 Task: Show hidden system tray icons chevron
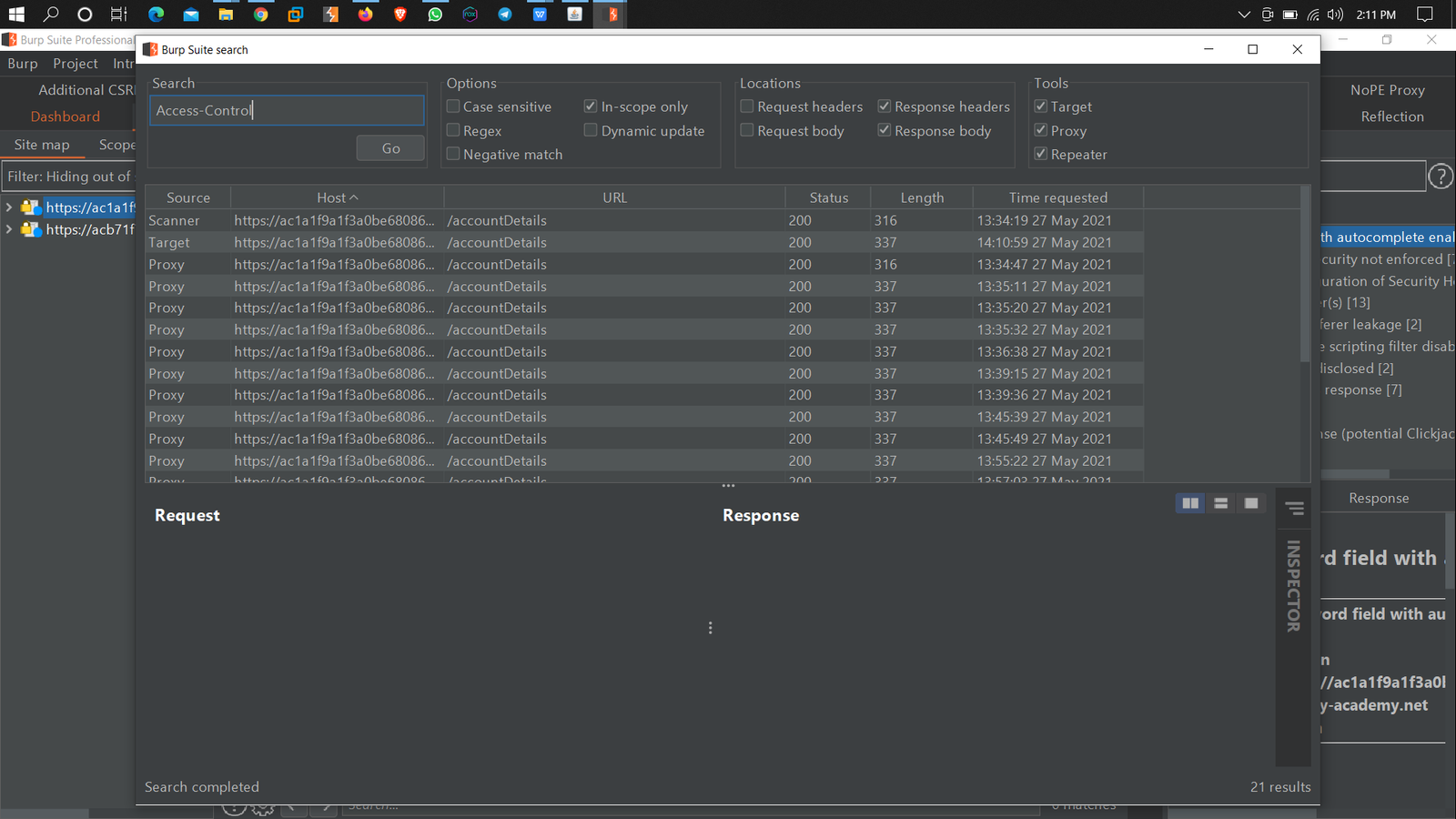click(x=1244, y=15)
